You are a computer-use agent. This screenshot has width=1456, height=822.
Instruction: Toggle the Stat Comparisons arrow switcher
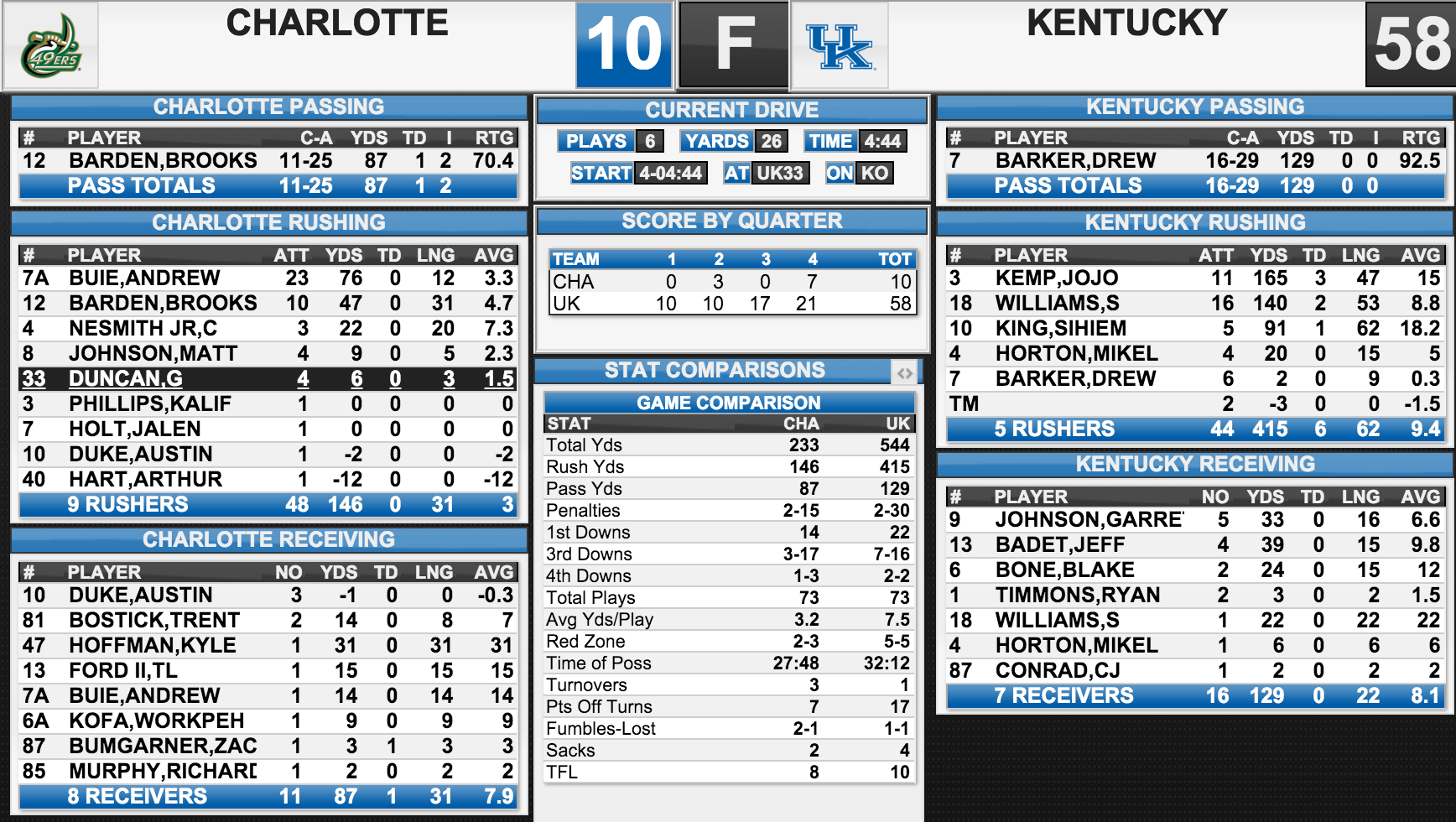click(x=904, y=372)
